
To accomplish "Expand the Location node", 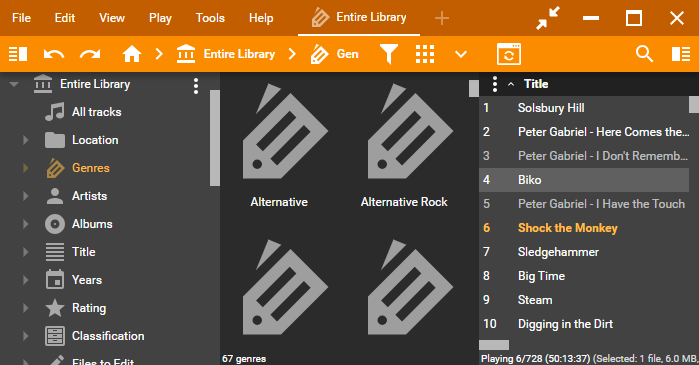I will click(x=25, y=140).
